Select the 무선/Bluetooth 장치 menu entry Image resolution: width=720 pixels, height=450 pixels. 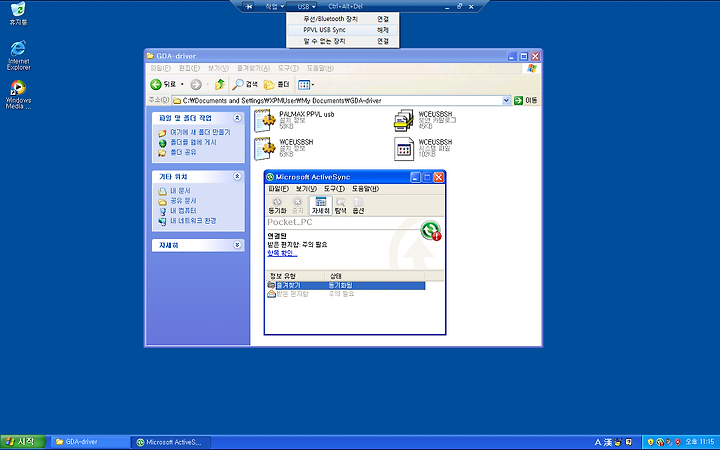pos(343,19)
